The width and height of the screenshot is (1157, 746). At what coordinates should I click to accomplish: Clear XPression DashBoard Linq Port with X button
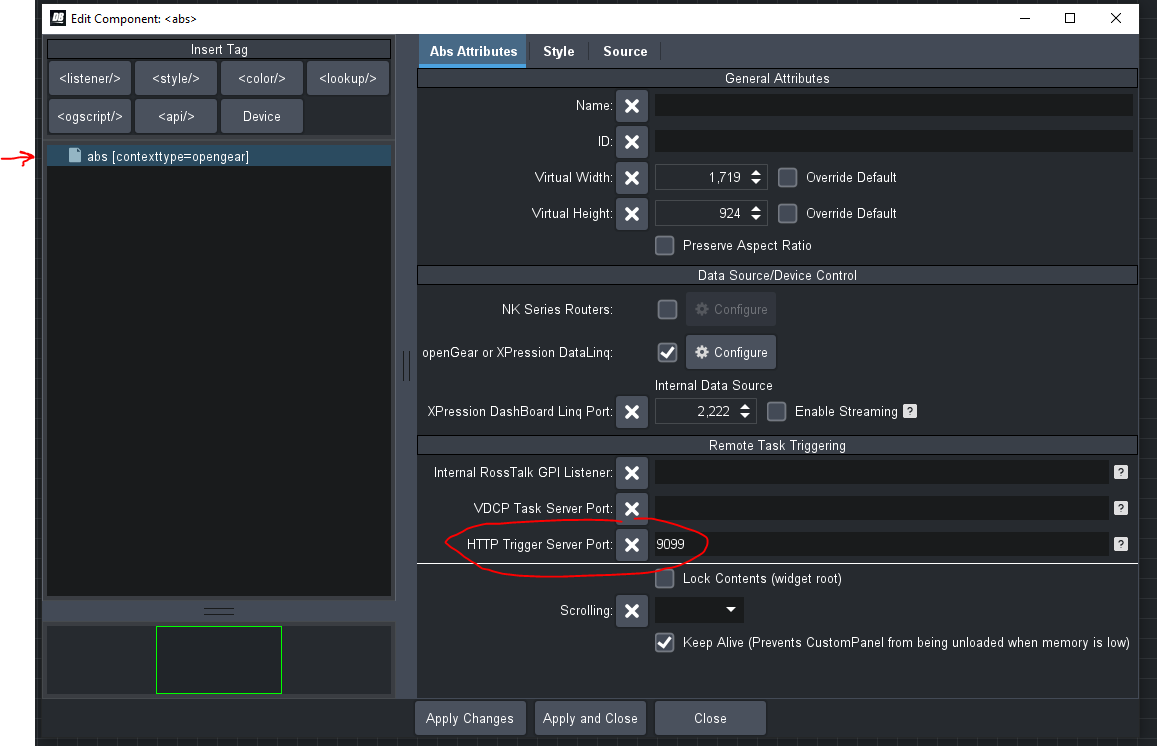(632, 412)
